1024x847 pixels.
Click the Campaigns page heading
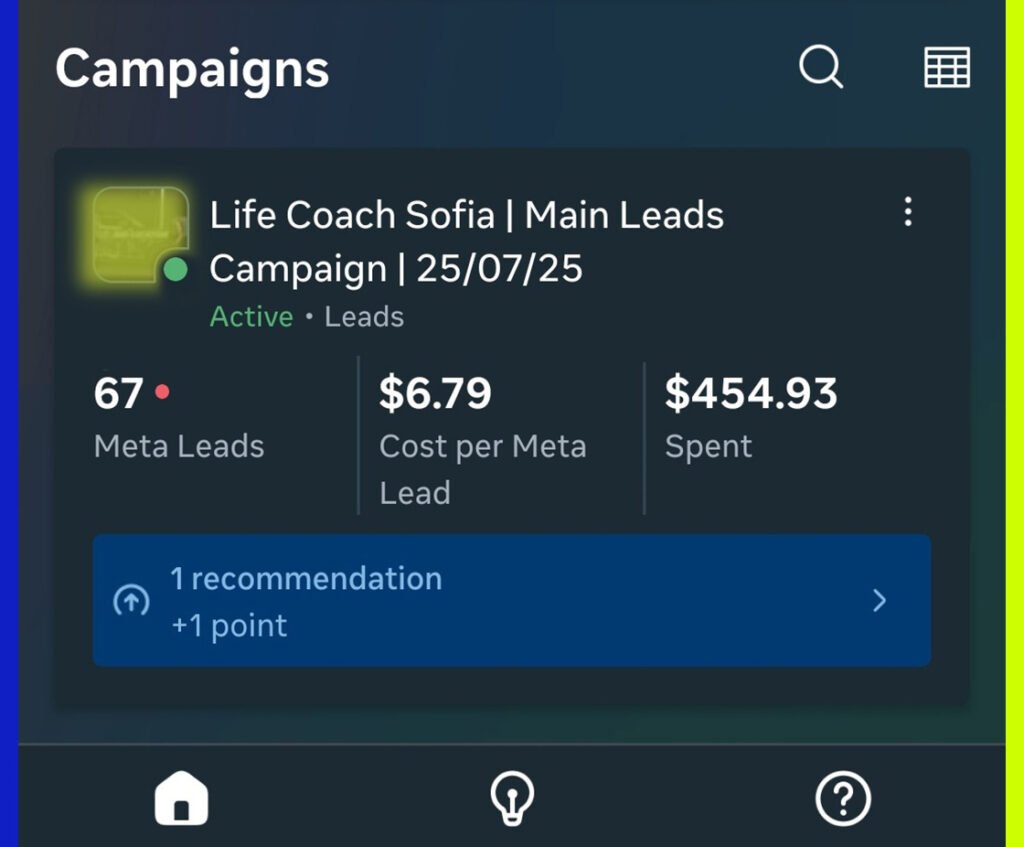point(192,69)
